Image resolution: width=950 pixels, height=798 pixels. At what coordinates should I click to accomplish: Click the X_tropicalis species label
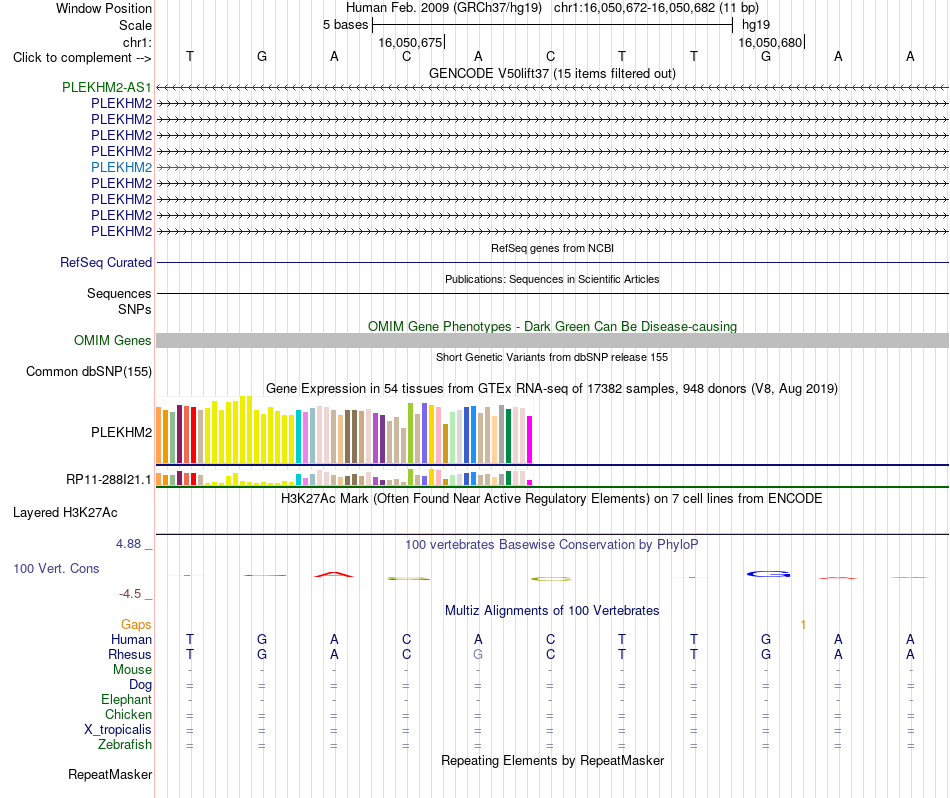coord(118,730)
